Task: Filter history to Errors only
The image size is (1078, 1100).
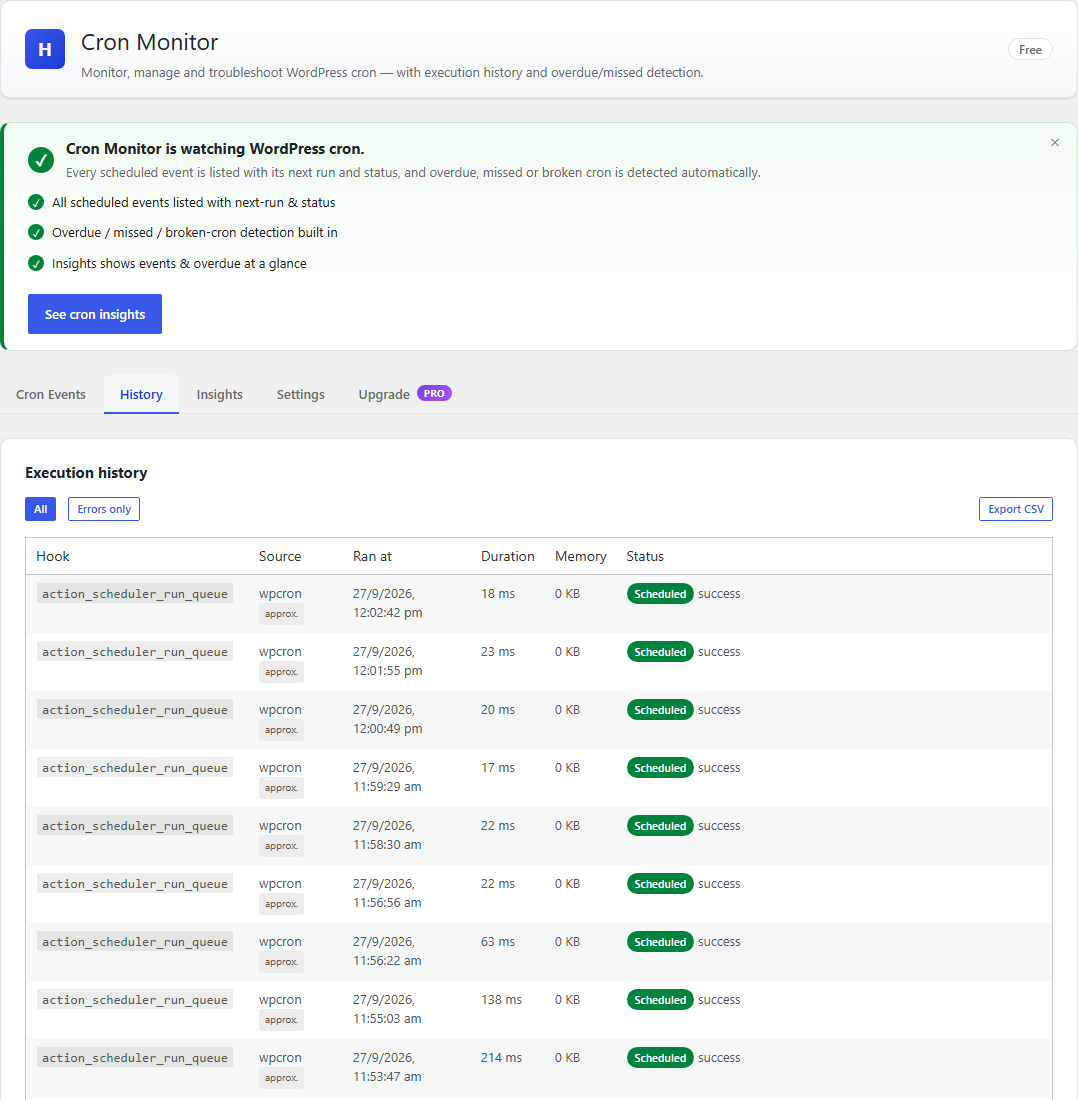Action: [104, 509]
